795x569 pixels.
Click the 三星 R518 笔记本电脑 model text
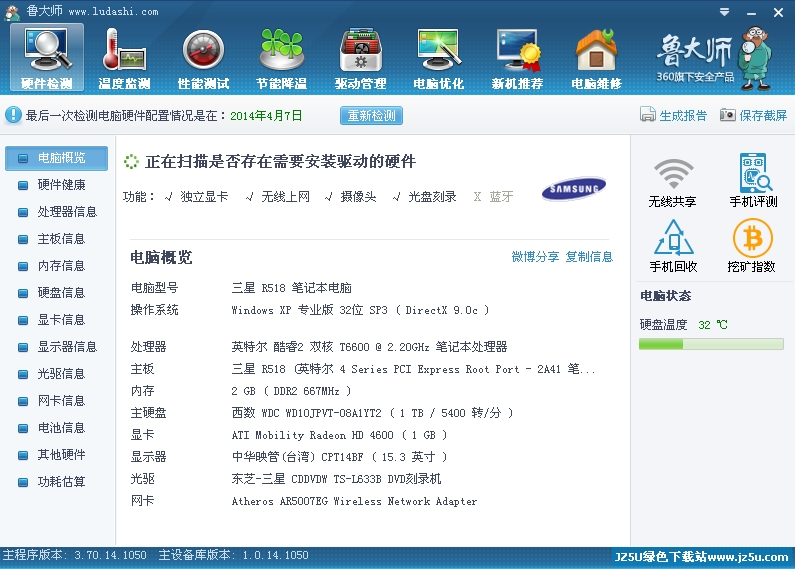(292, 288)
